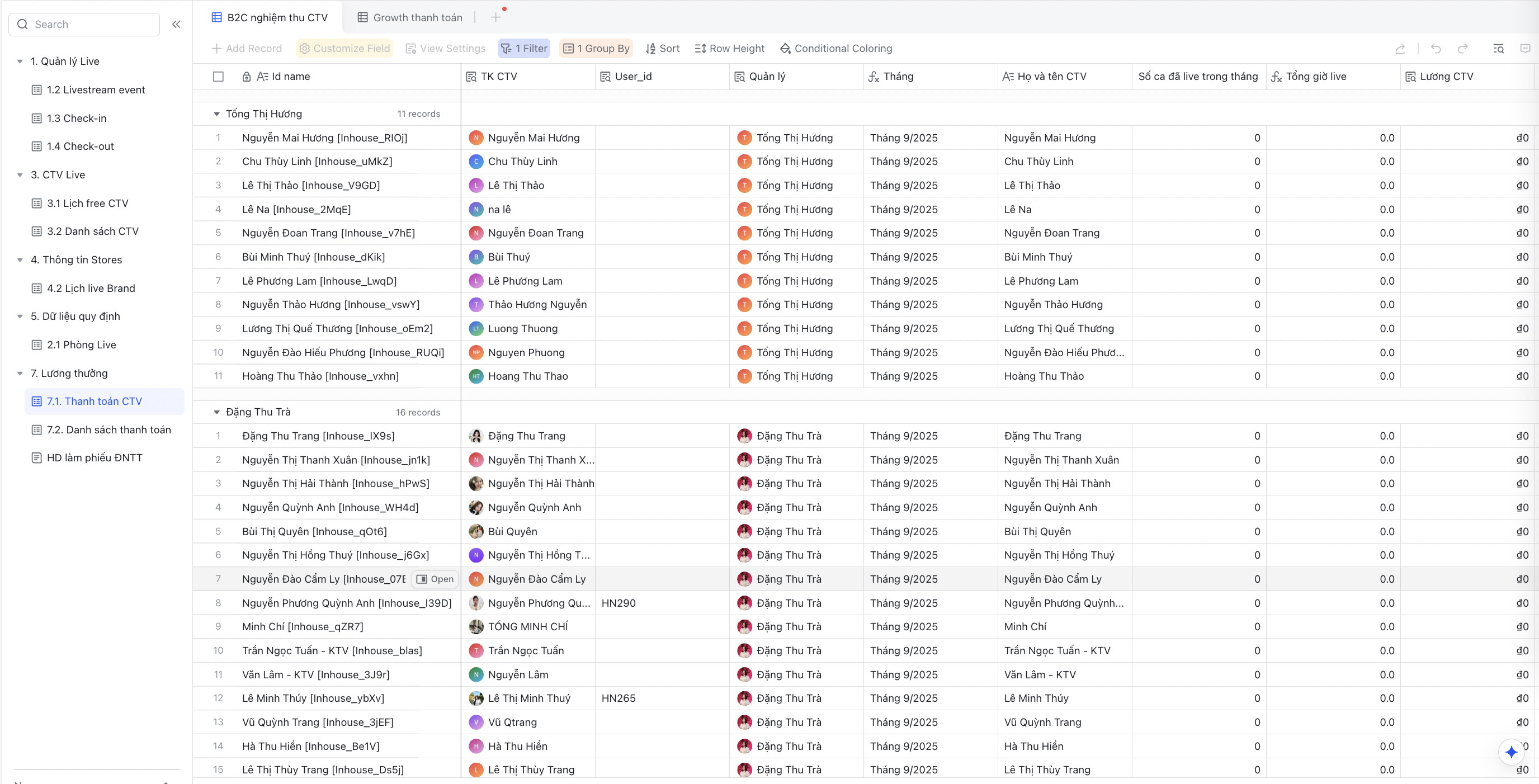The image size is (1539, 784).
Task: Click the redo arrow icon
Action: pyautogui.click(x=1462, y=49)
